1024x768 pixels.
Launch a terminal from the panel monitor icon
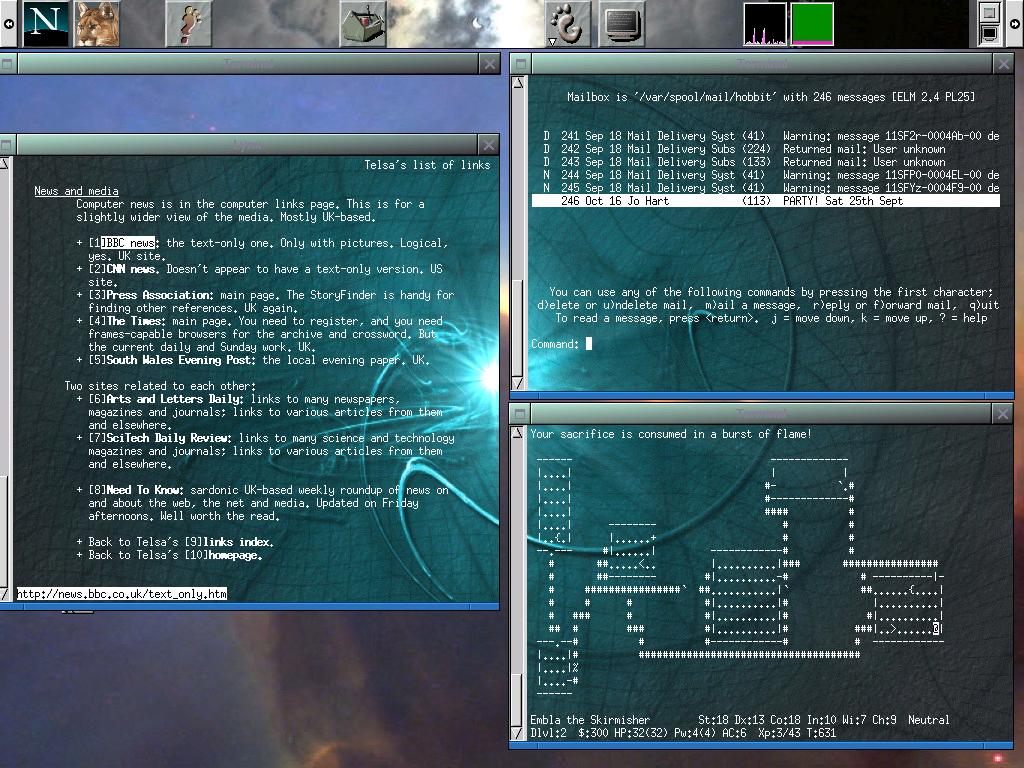click(621, 24)
